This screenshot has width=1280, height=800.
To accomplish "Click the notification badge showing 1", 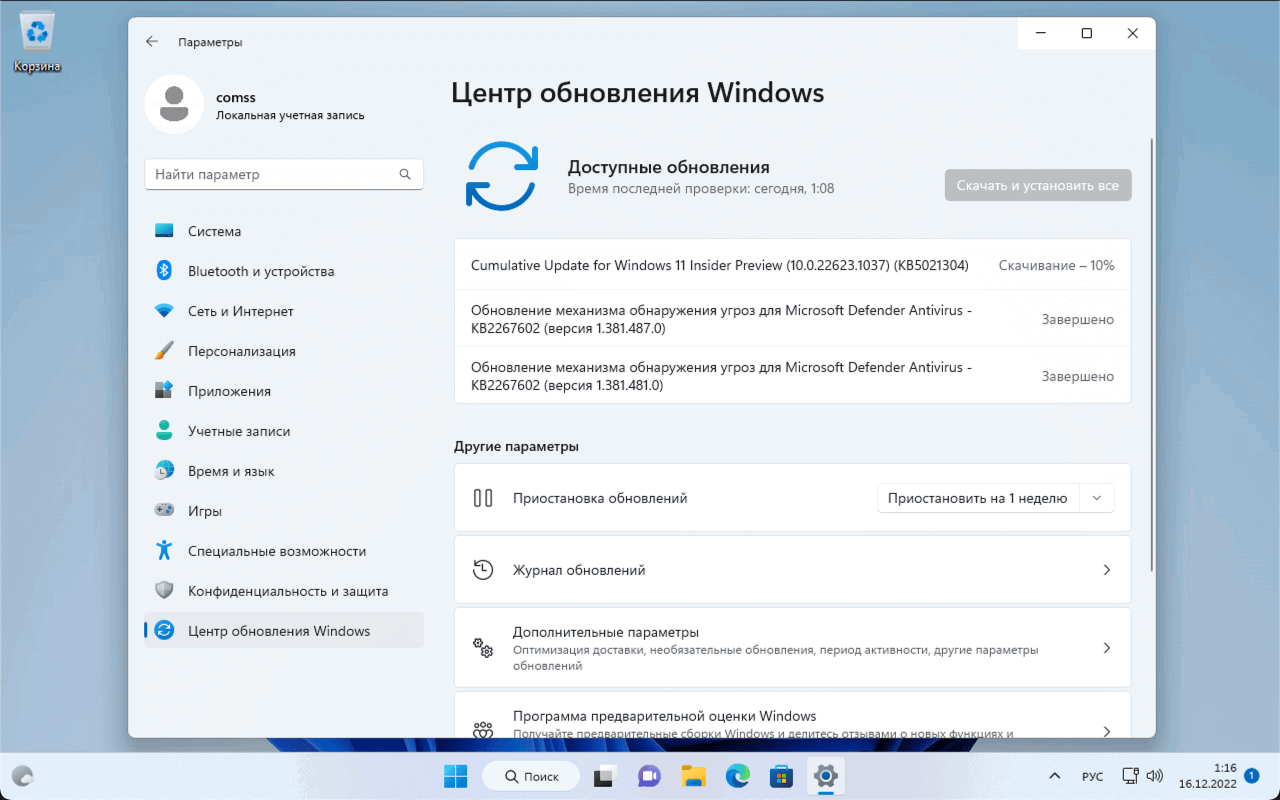I will (x=1251, y=775).
